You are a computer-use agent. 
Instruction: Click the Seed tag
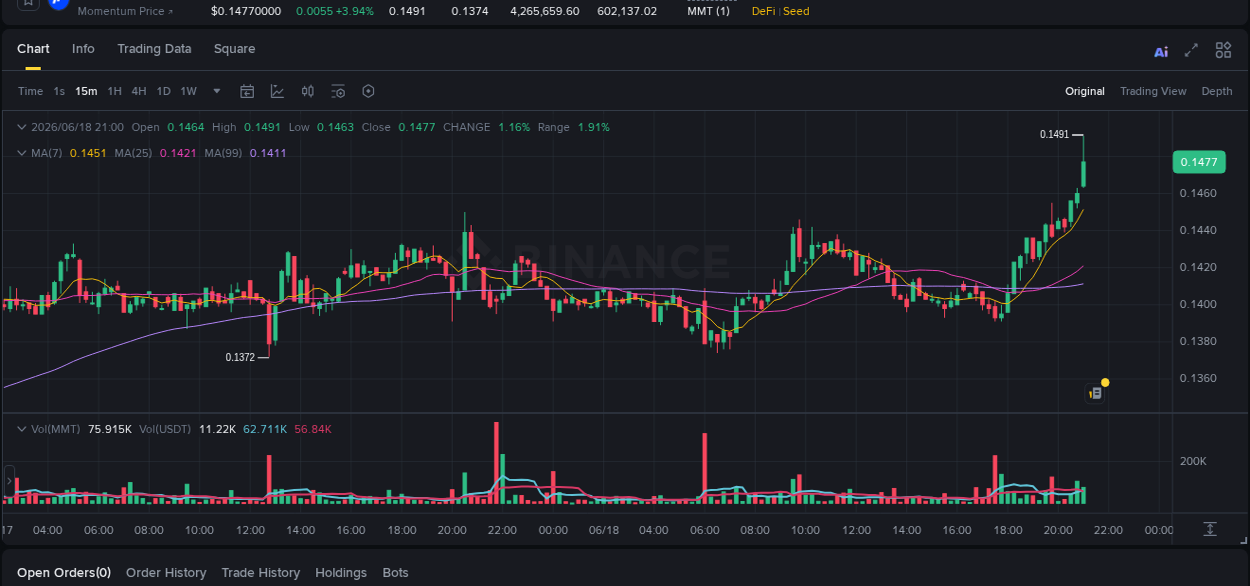(x=796, y=11)
